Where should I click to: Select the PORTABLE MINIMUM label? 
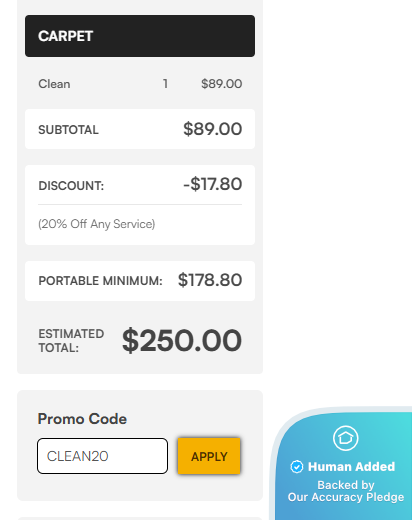[100, 281]
